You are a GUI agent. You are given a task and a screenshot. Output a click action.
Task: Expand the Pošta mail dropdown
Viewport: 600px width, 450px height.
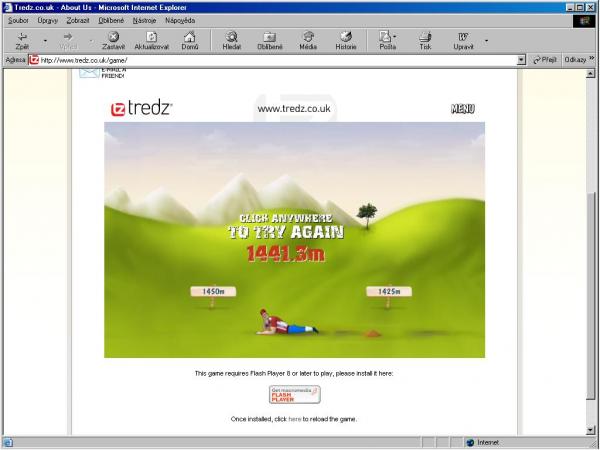click(x=401, y=40)
